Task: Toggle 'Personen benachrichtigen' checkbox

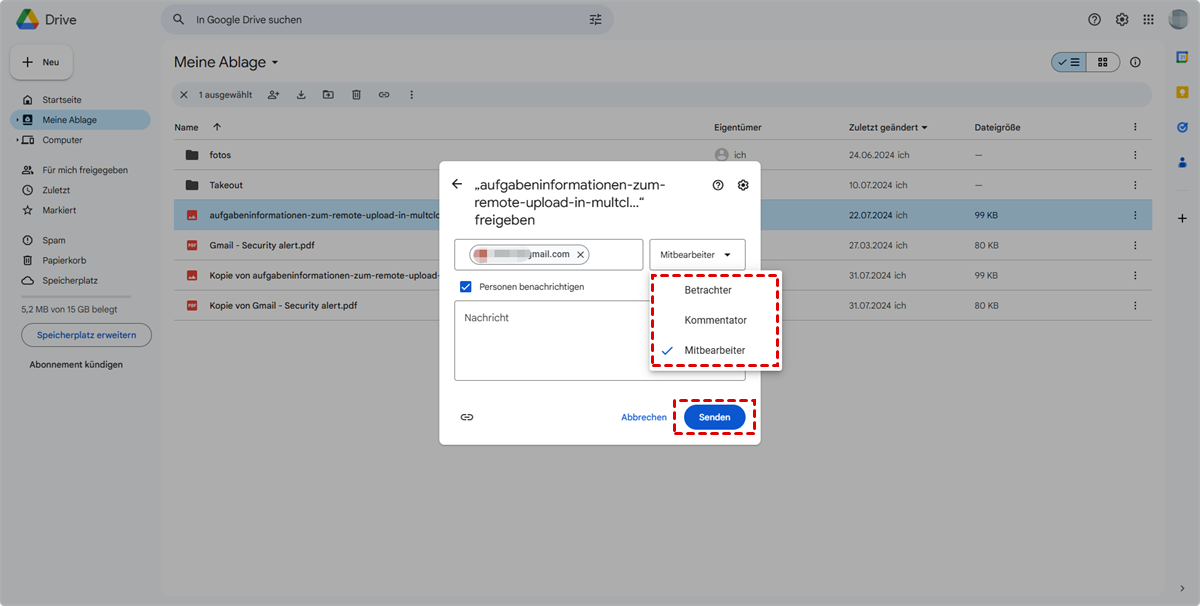Action: [x=466, y=287]
